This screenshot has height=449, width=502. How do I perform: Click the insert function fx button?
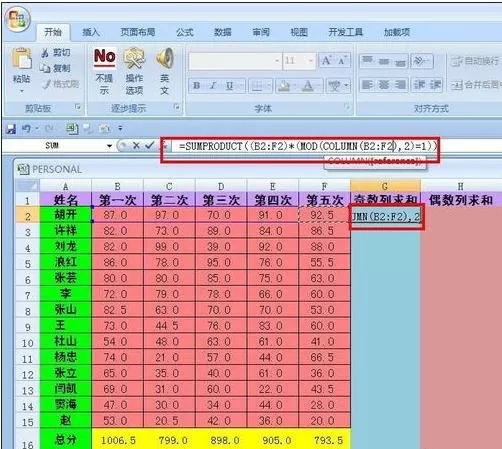click(165, 146)
